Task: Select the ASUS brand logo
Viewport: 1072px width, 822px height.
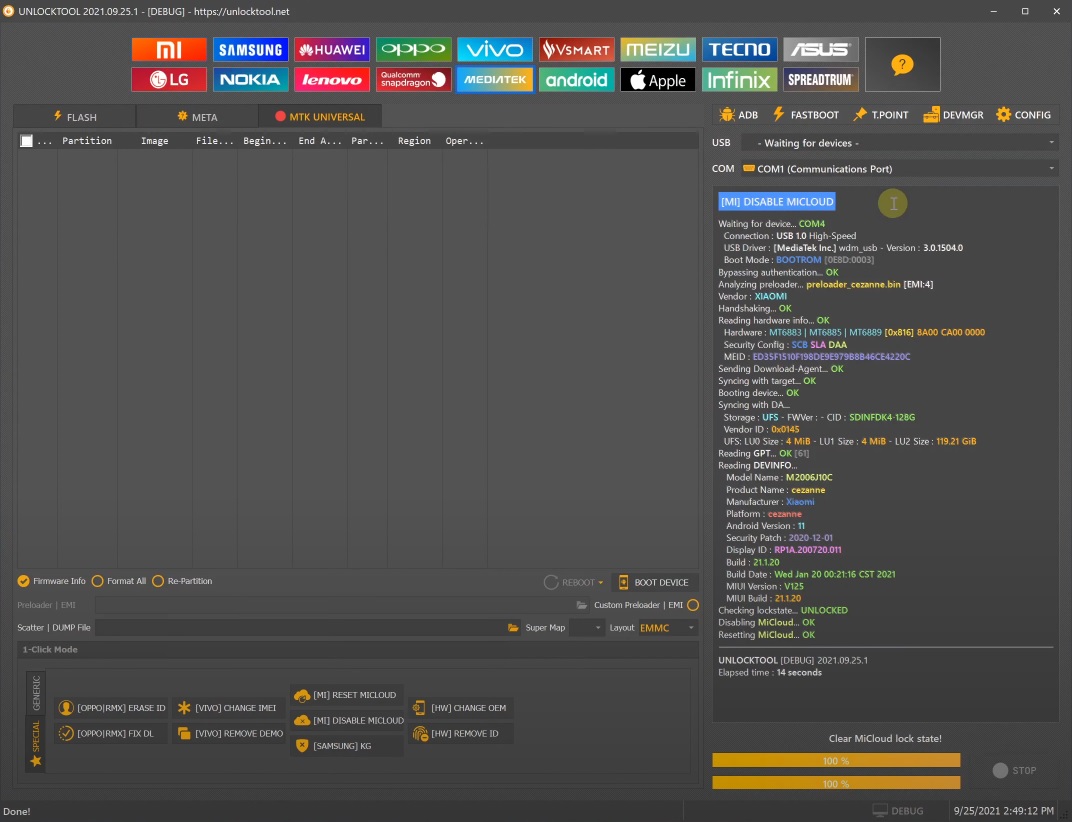Action: (x=820, y=49)
